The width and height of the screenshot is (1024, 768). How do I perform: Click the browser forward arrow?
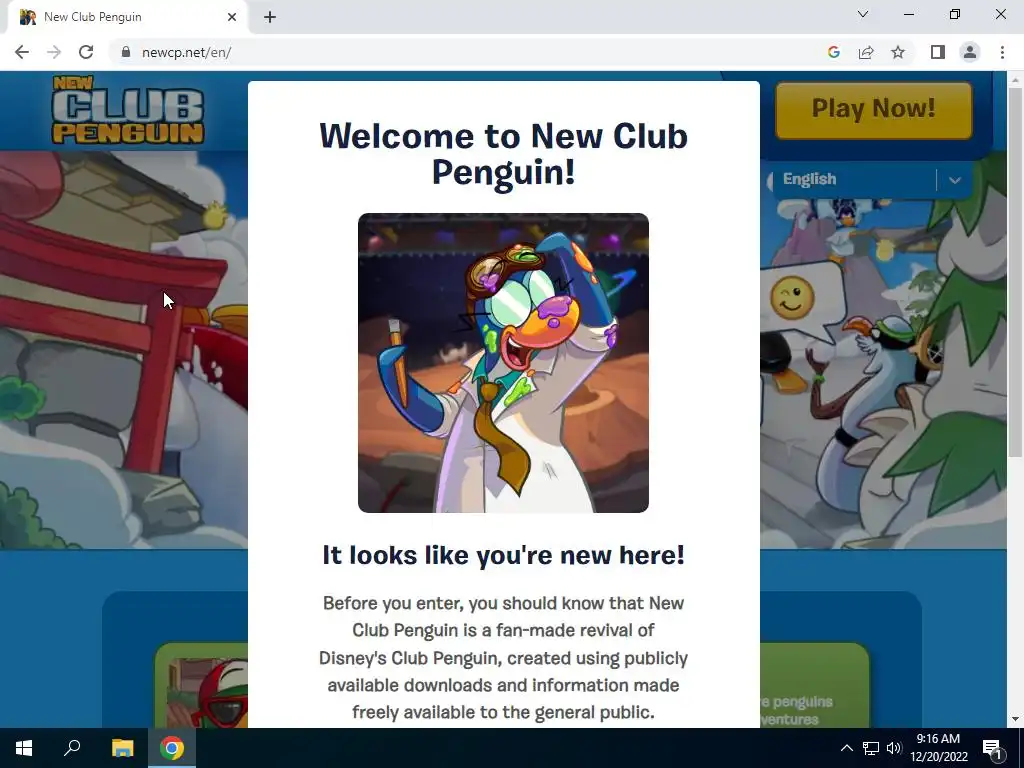(54, 52)
